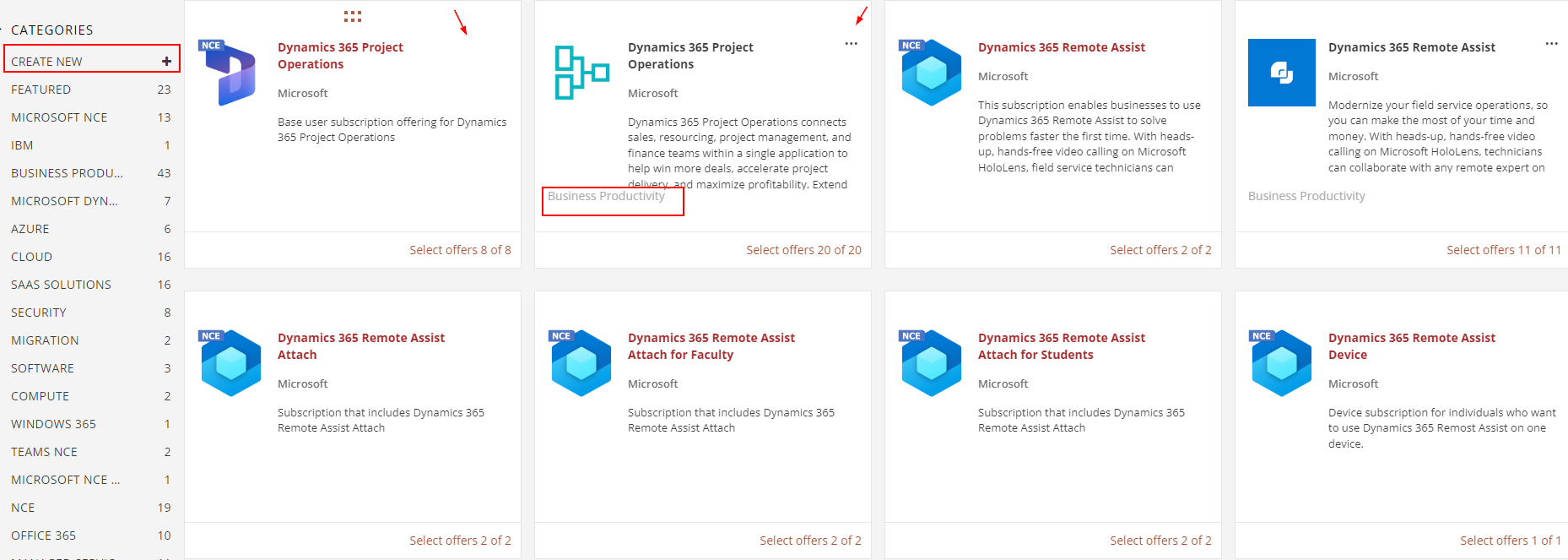Open Dynamics 365 Remote Assist Attach for Faculty

(x=711, y=346)
